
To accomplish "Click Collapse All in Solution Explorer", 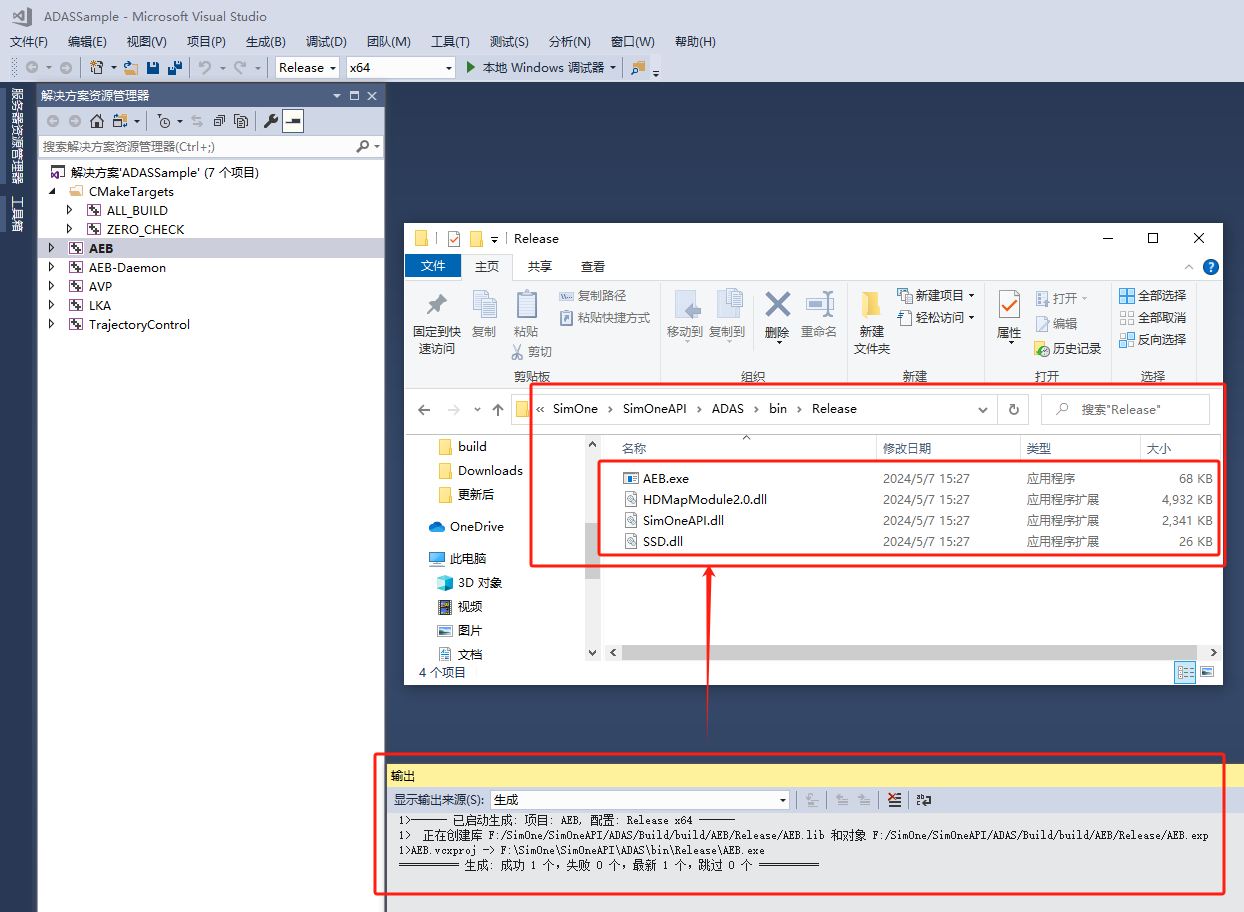I will pyautogui.click(x=219, y=121).
